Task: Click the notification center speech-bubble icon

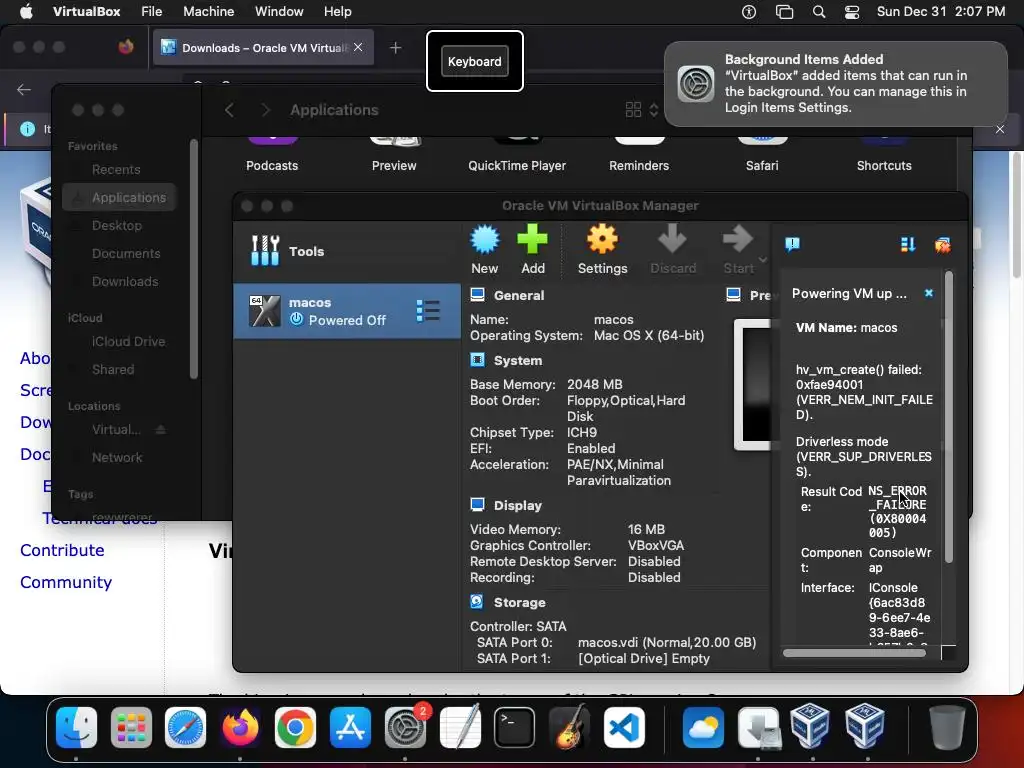Action: (792, 244)
